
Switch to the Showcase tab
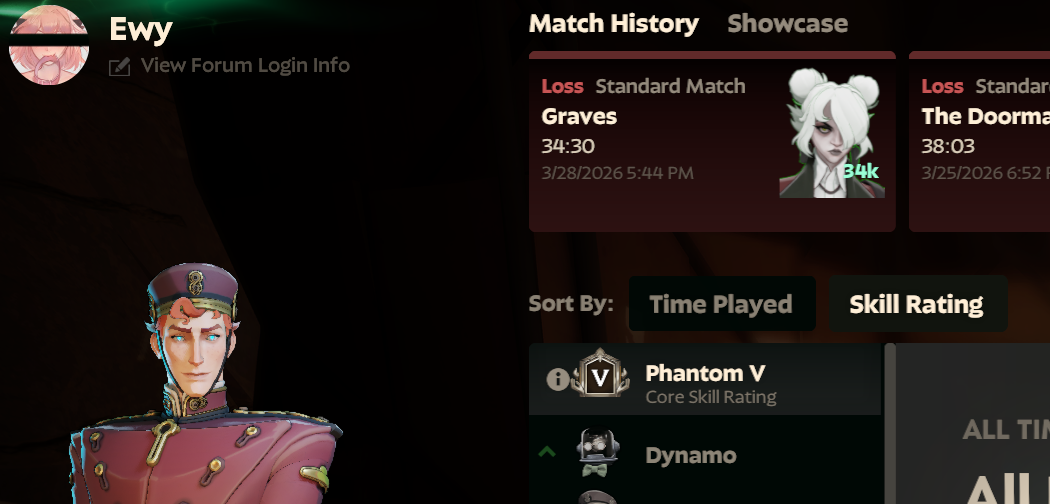pyautogui.click(x=788, y=23)
